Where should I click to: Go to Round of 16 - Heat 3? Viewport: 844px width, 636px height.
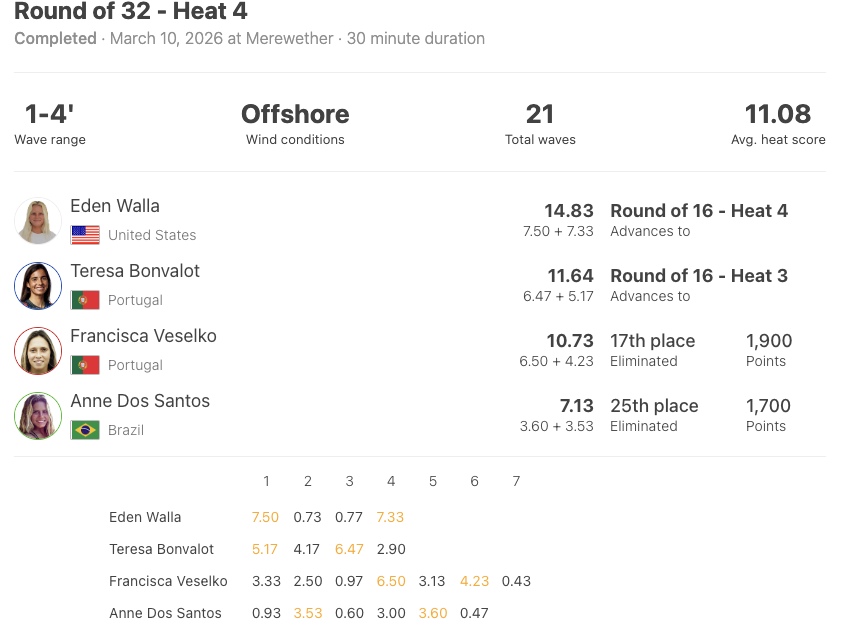[x=699, y=276]
